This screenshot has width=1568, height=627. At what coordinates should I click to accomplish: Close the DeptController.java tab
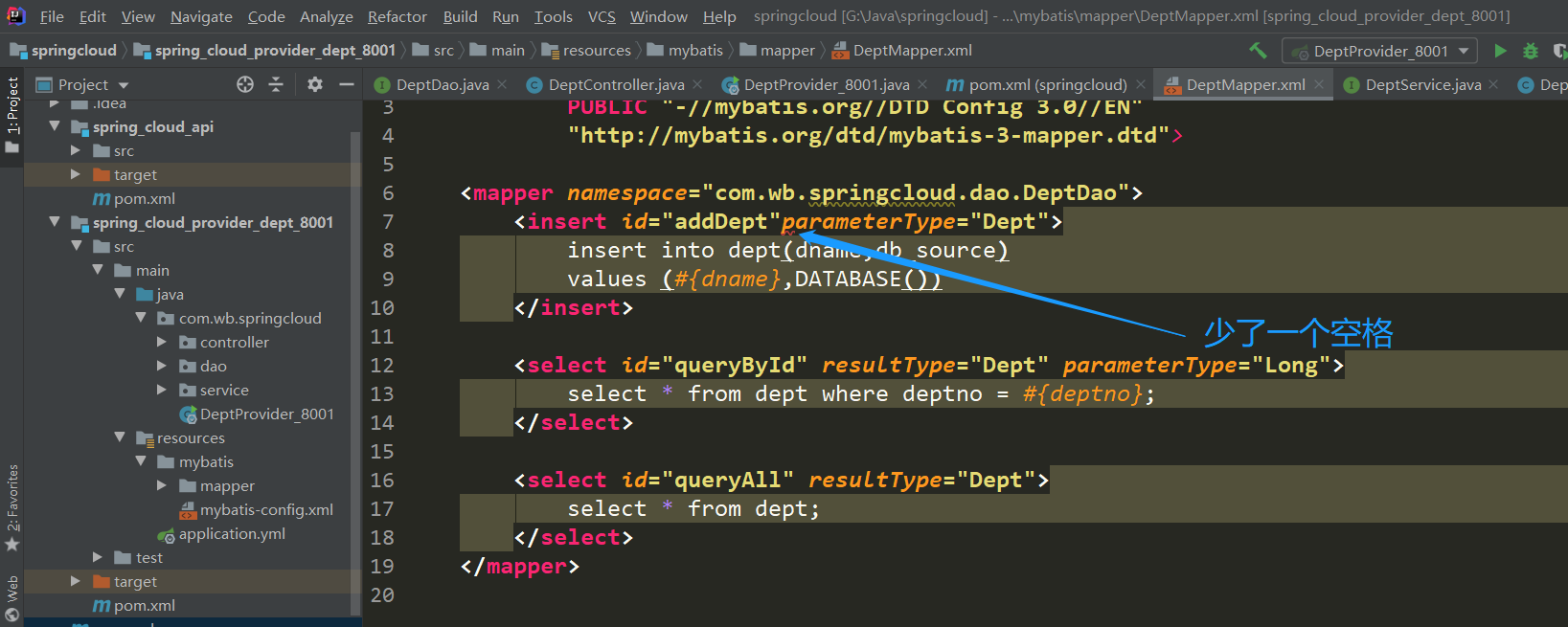coord(697,84)
